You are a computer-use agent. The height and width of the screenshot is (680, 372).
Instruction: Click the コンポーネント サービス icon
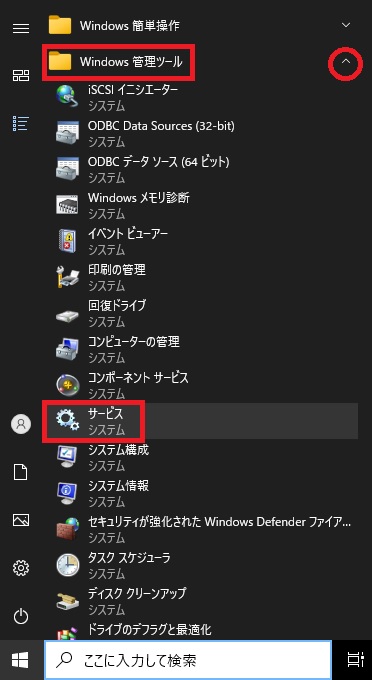pyautogui.click(x=68, y=385)
